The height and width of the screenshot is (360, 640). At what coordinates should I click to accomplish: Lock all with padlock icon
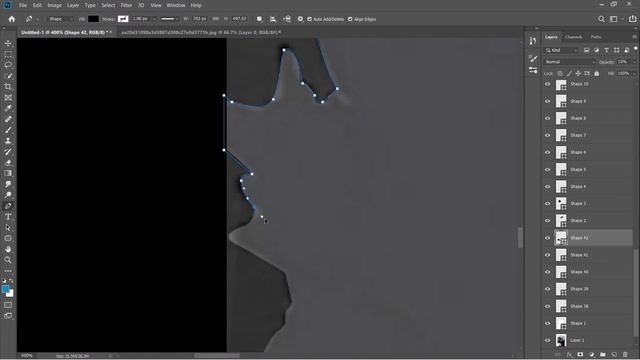point(596,73)
